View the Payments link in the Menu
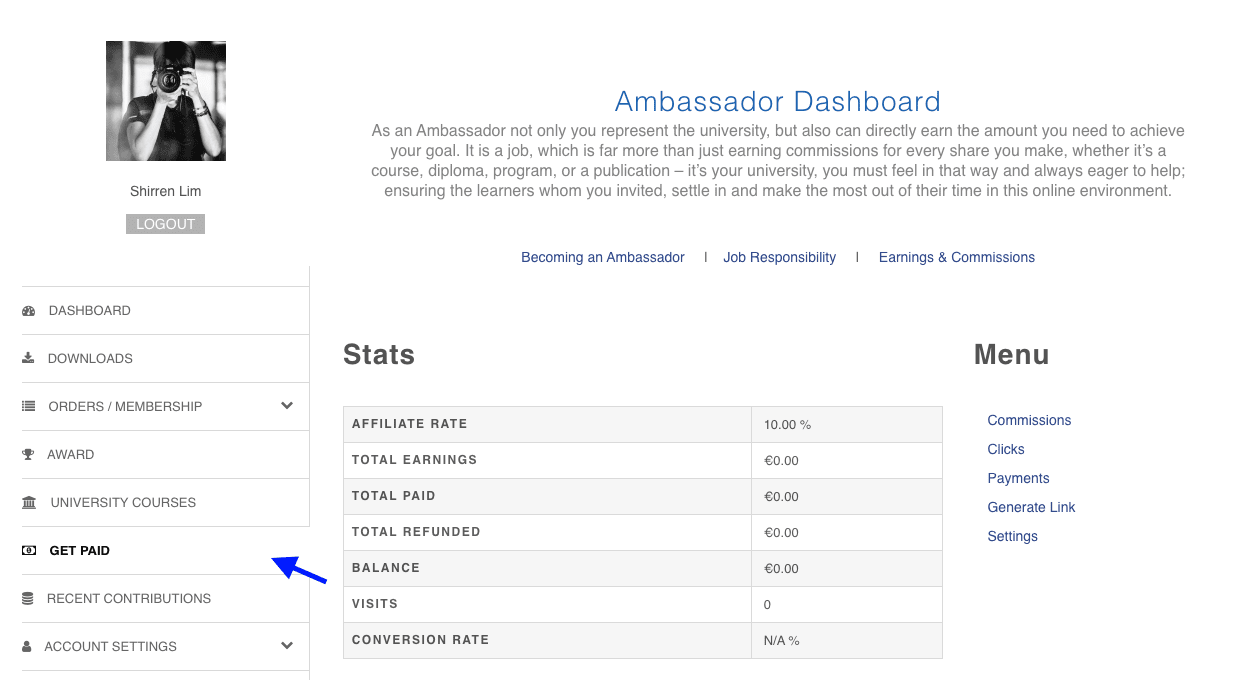Viewport: 1254px width, 680px height. [1018, 478]
